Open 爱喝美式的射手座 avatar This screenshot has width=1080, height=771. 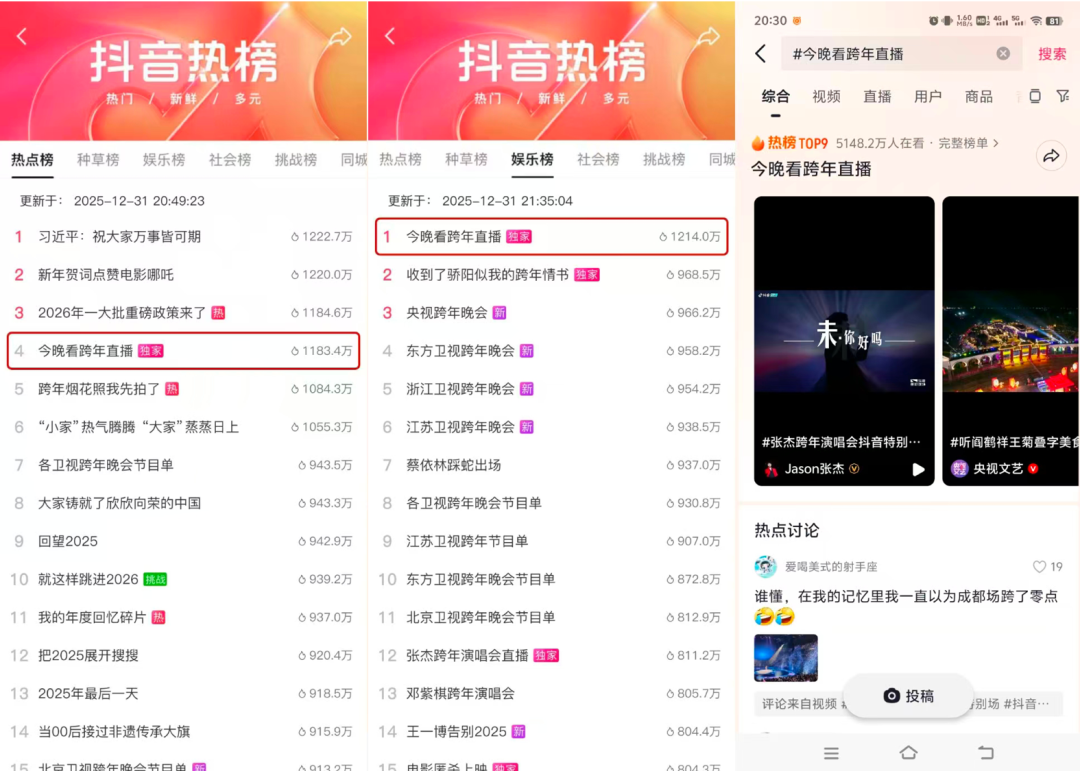(765, 566)
